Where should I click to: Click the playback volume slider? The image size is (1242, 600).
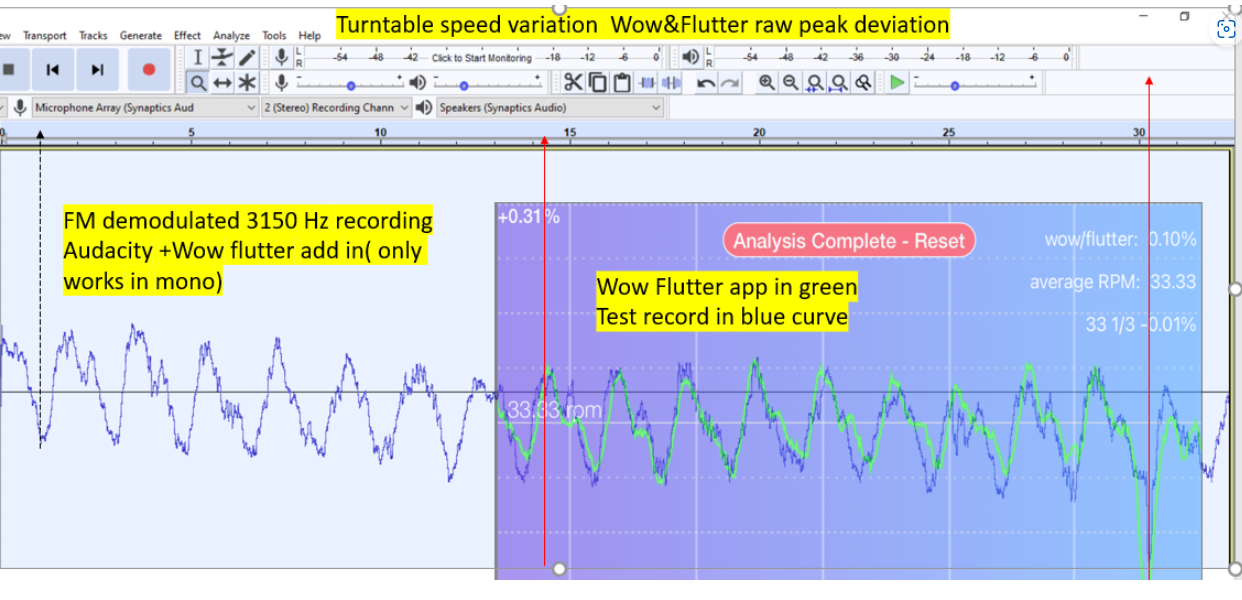click(488, 83)
